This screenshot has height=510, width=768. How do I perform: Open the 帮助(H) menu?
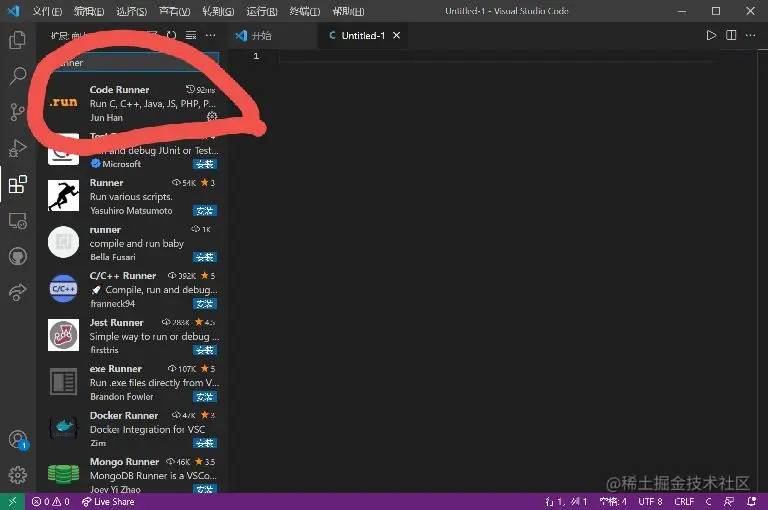point(348,11)
